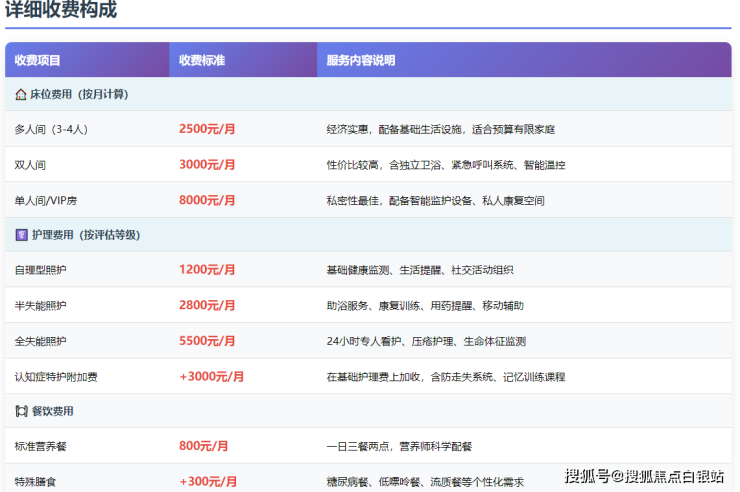Select the 特殊膳食 row label
The image size is (740, 492).
pos(35,481)
